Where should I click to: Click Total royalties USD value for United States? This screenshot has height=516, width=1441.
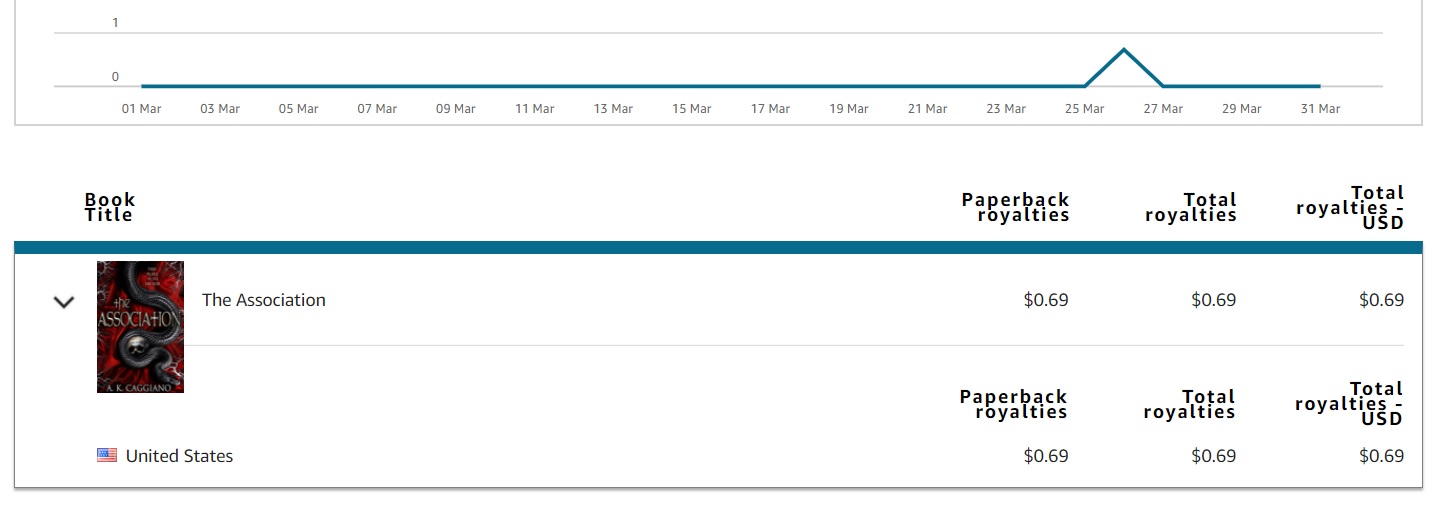pos(1381,456)
